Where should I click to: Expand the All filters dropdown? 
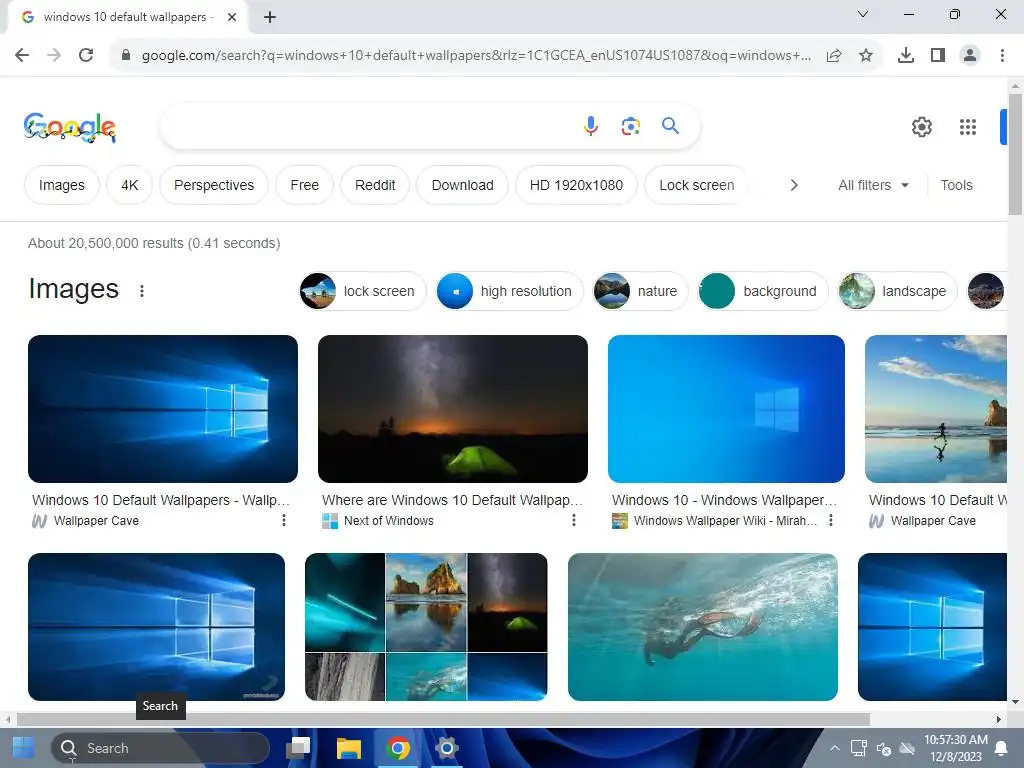coord(873,185)
